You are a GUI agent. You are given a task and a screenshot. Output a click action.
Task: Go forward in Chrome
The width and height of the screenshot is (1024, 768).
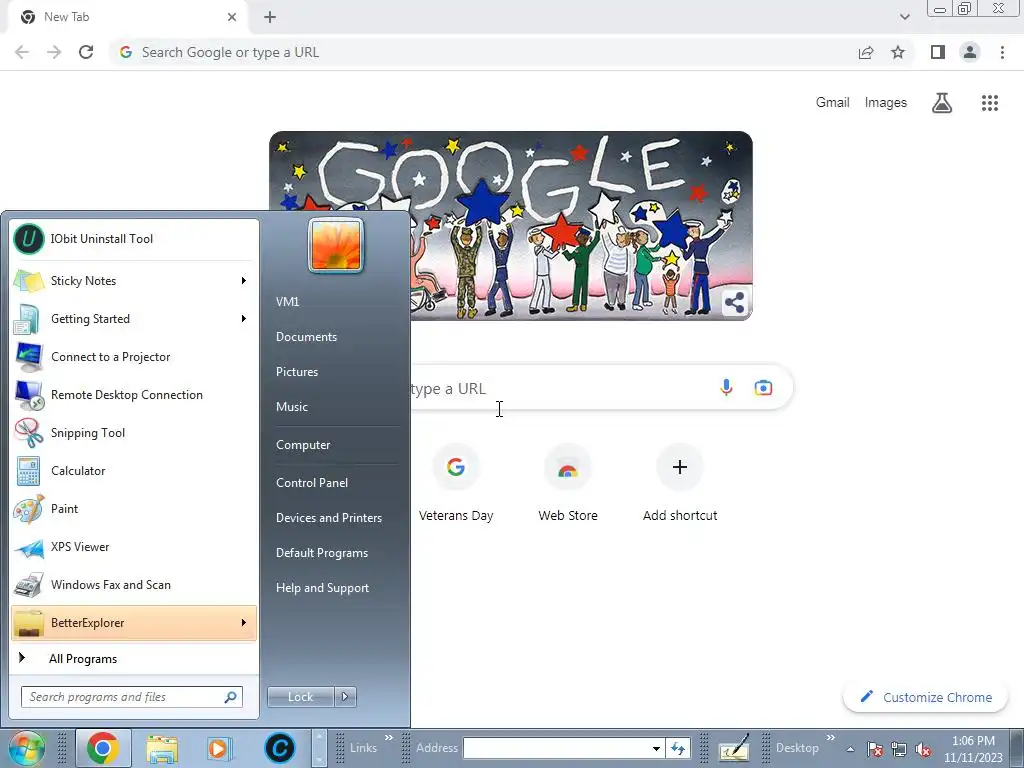(x=54, y=52)
